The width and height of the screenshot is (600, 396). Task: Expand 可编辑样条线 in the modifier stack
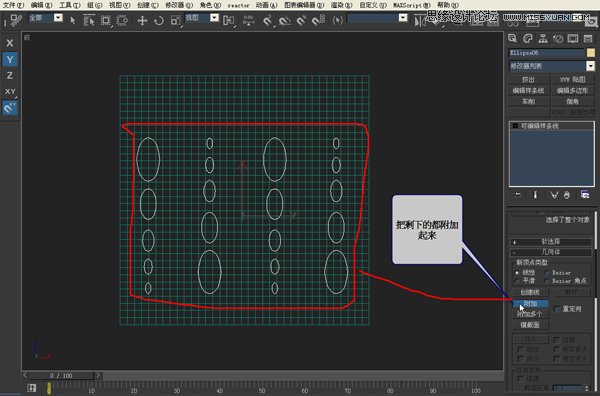point(515,126)
